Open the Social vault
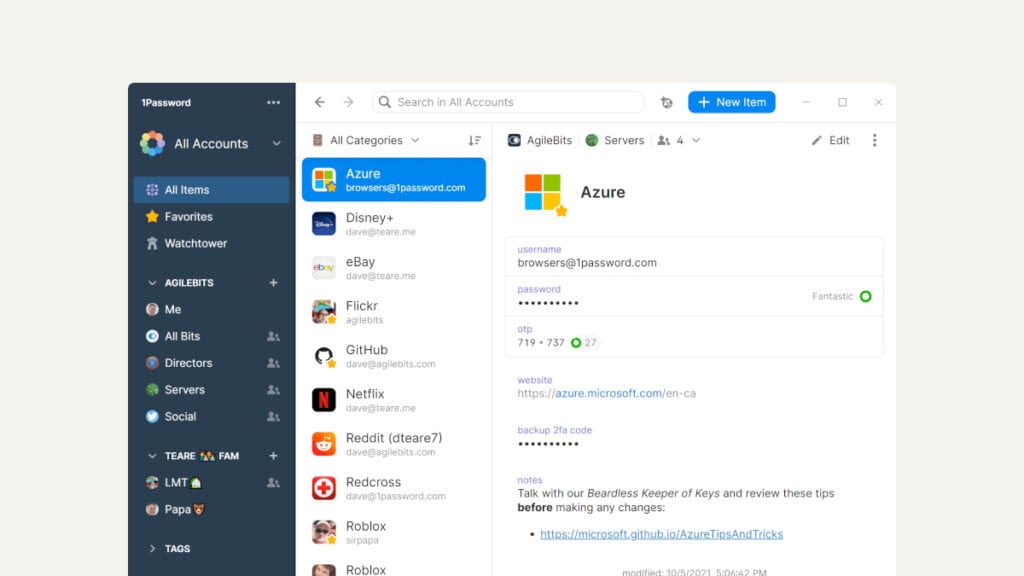This screenshot has width=1024, height=576. (212, 417)
